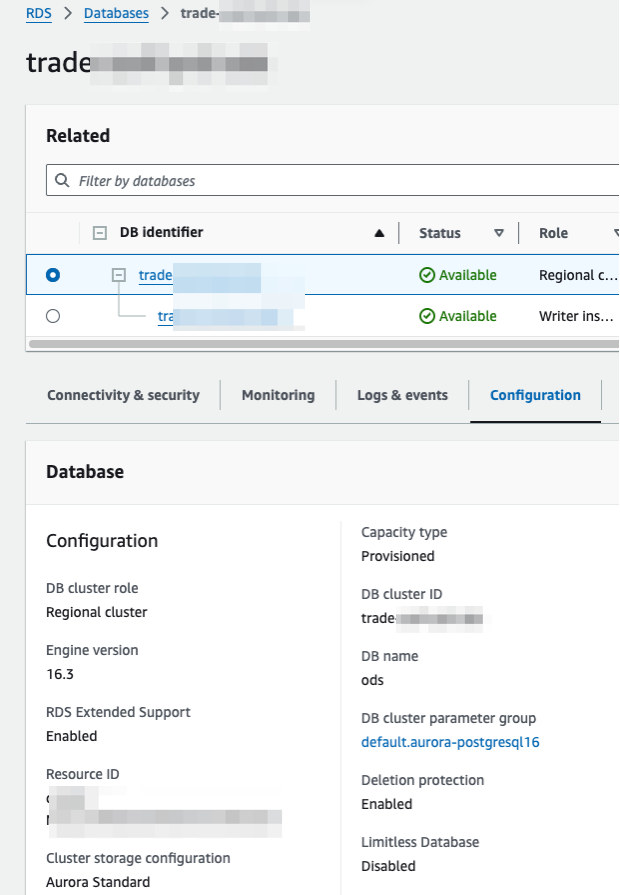This screenshot has height=895, width=620.
Task: Click the Role column header
Action: 553,233
